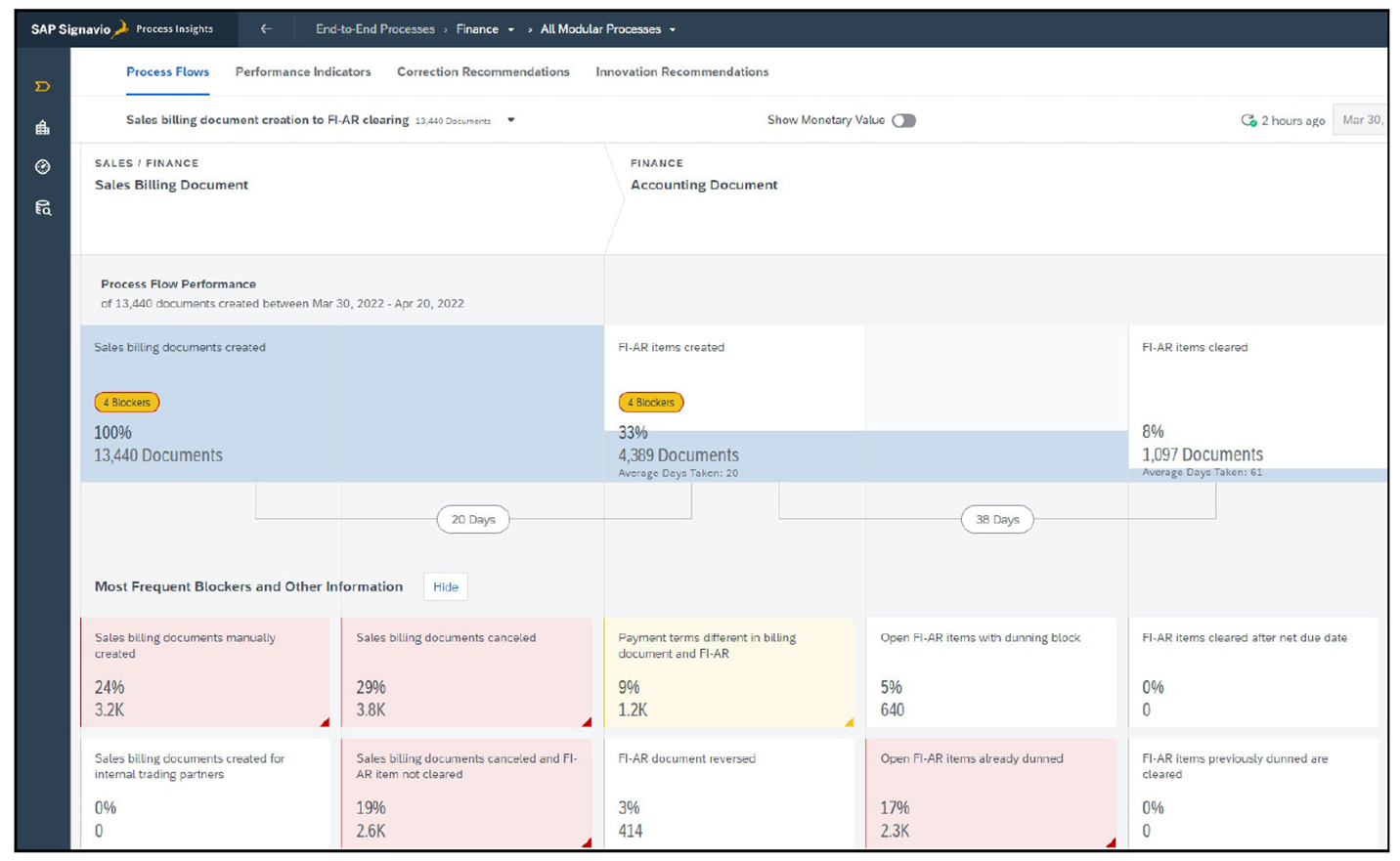Open the data explorer database search icon
The width and height of the screenshot is (1400, 861).
(x=41, y=206)
